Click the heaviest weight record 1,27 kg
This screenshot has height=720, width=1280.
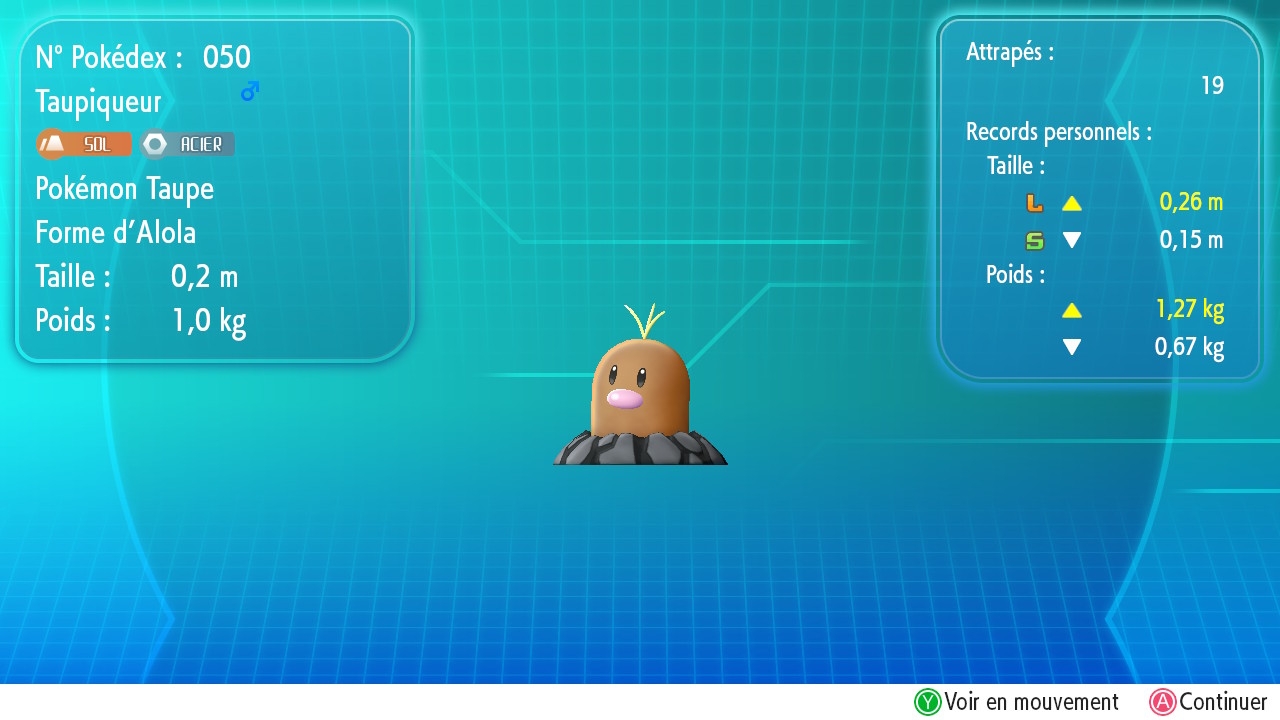point(1189,309)
